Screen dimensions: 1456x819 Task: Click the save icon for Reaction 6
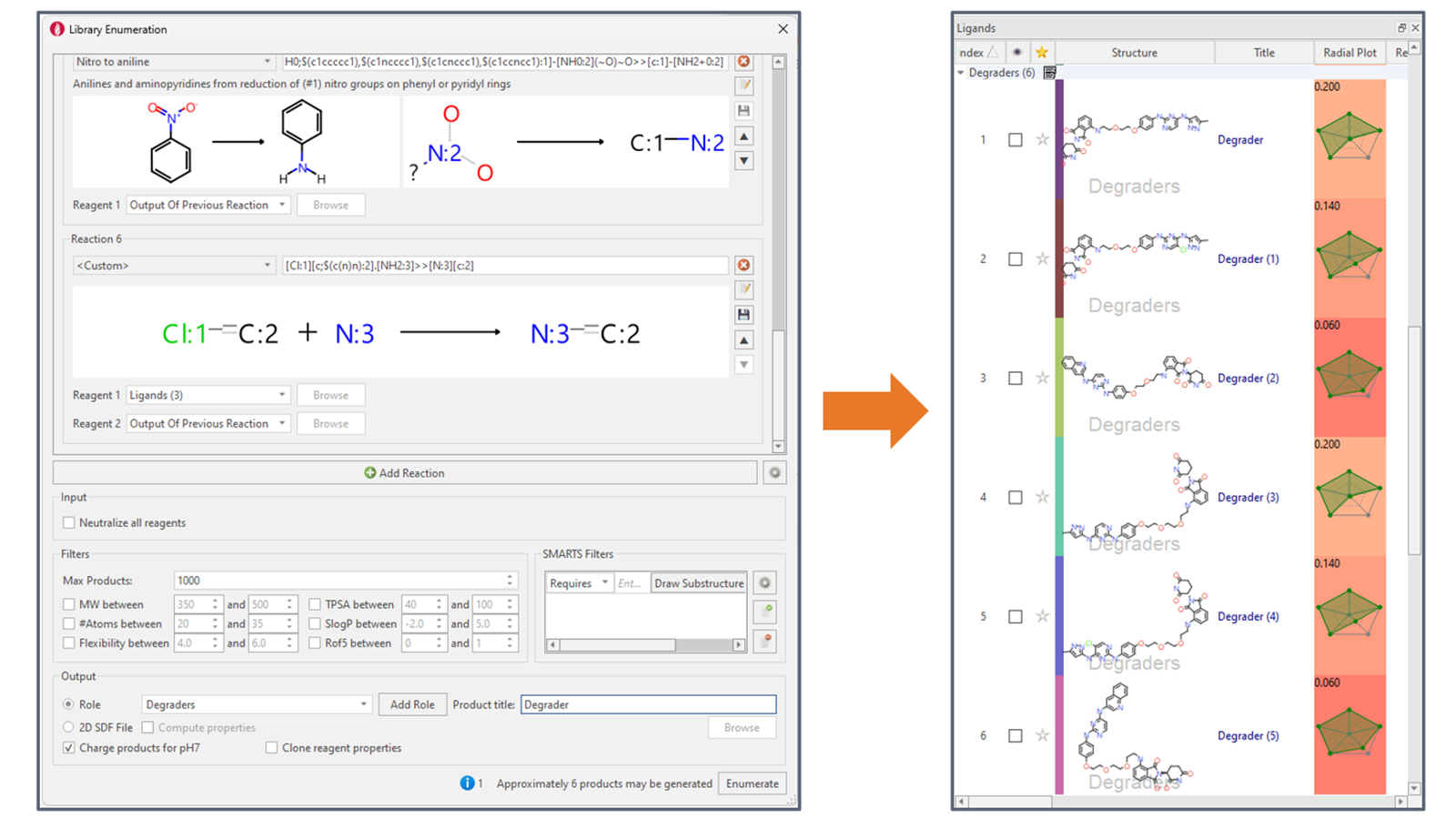[743, 315]
